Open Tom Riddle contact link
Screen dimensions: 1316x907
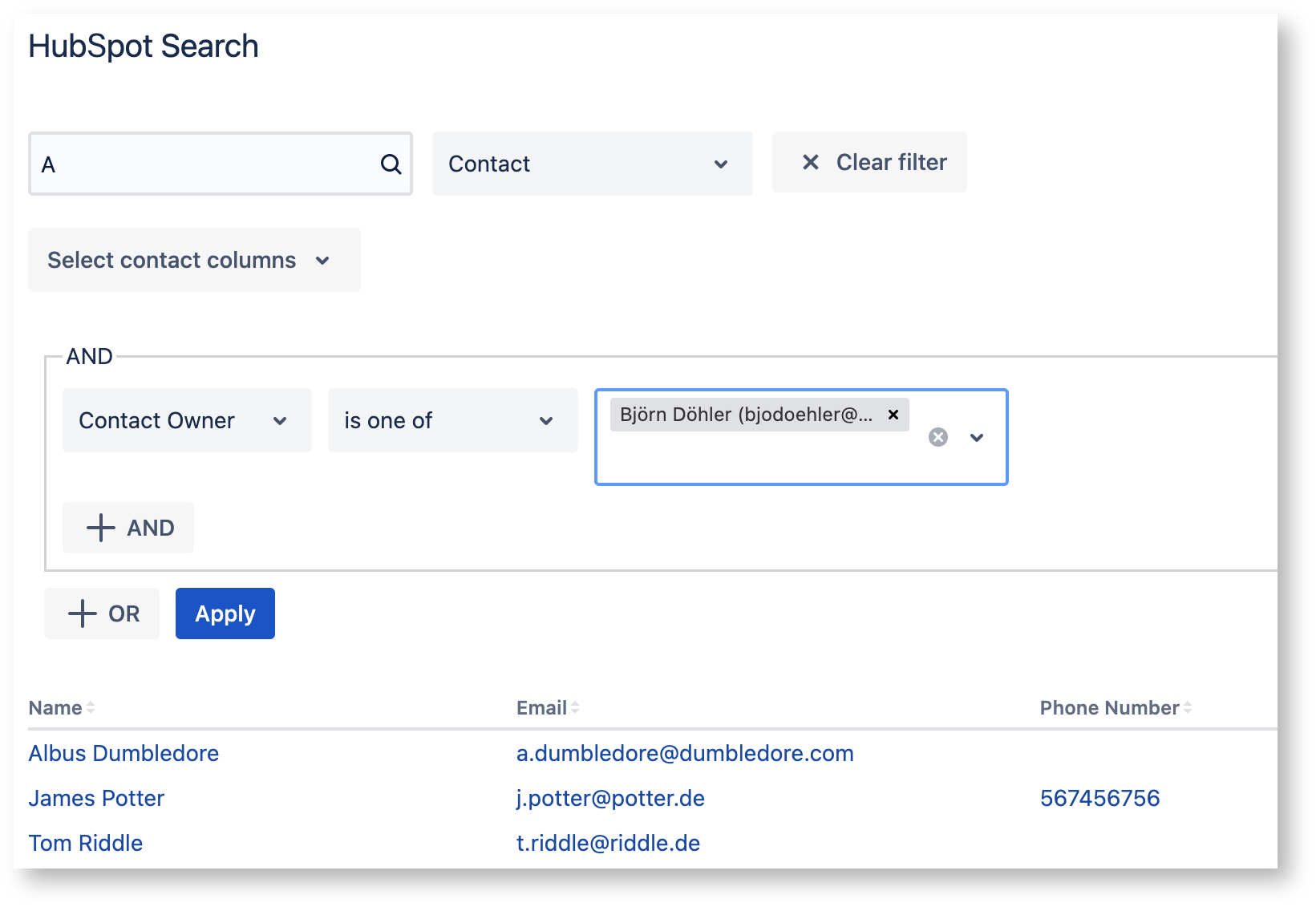(86, 843)
